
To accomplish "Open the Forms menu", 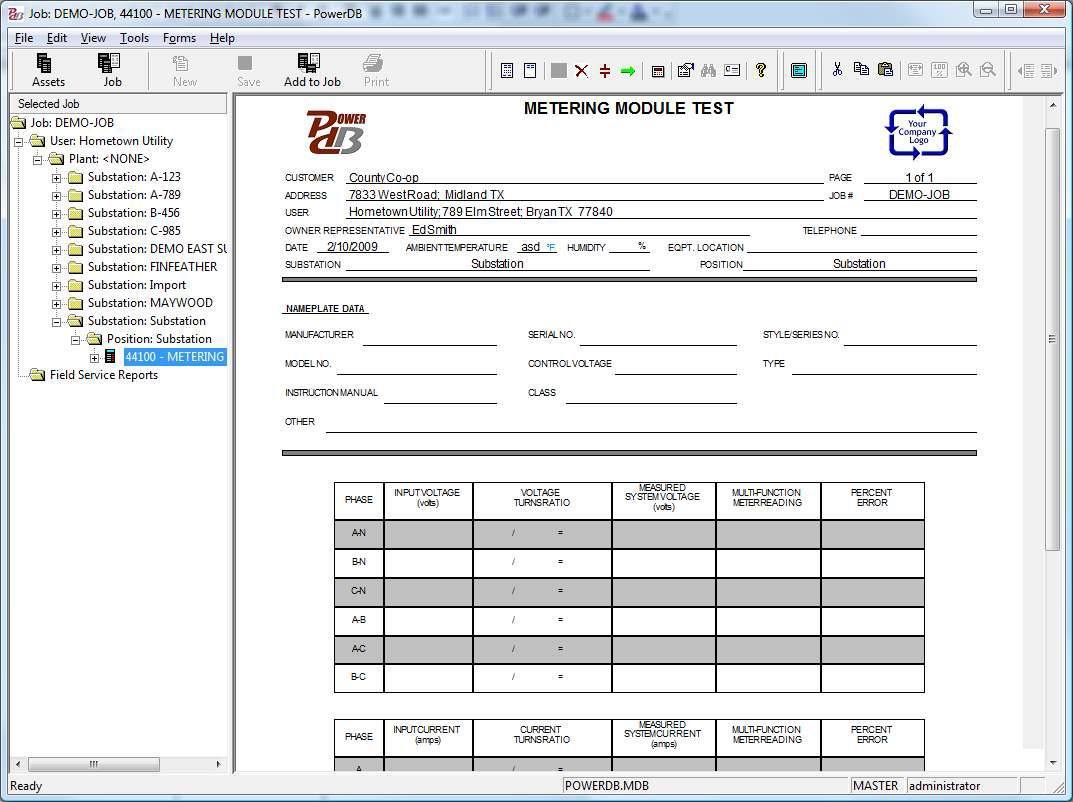I will 179,38.
